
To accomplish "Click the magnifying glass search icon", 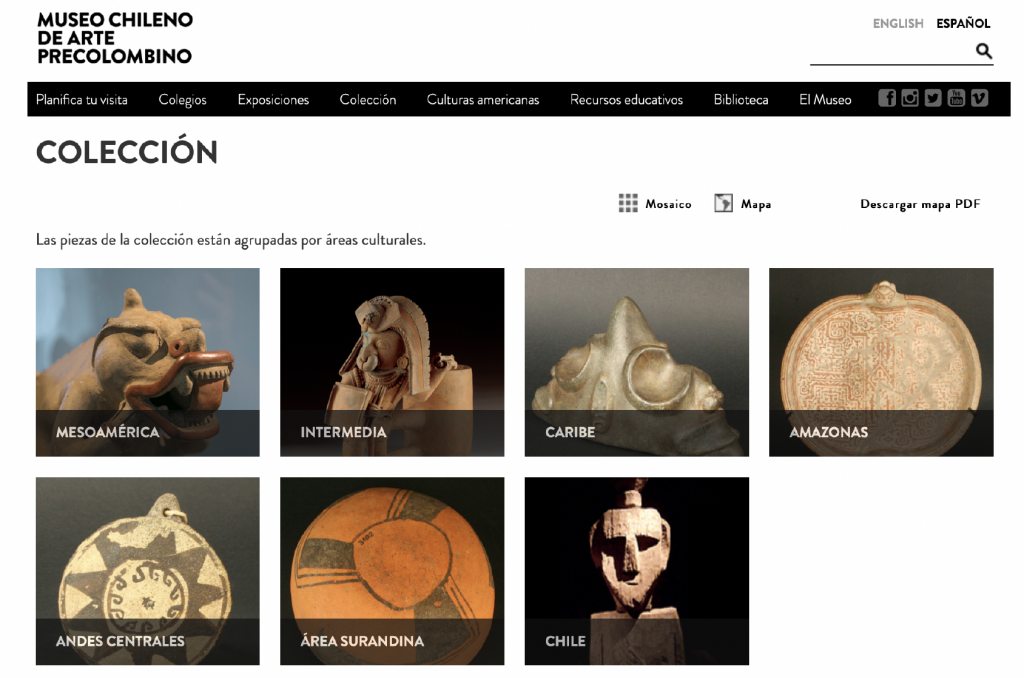I will (x=984, y=50).
